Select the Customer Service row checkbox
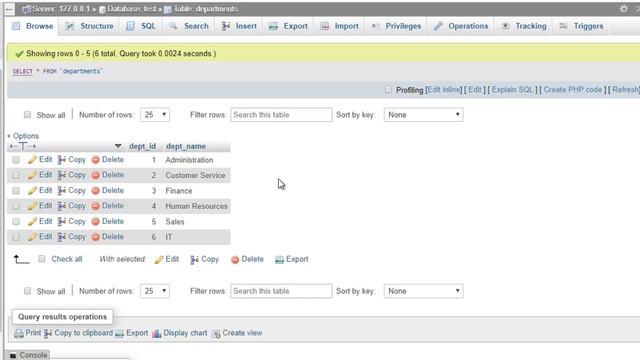 point(16,175)
